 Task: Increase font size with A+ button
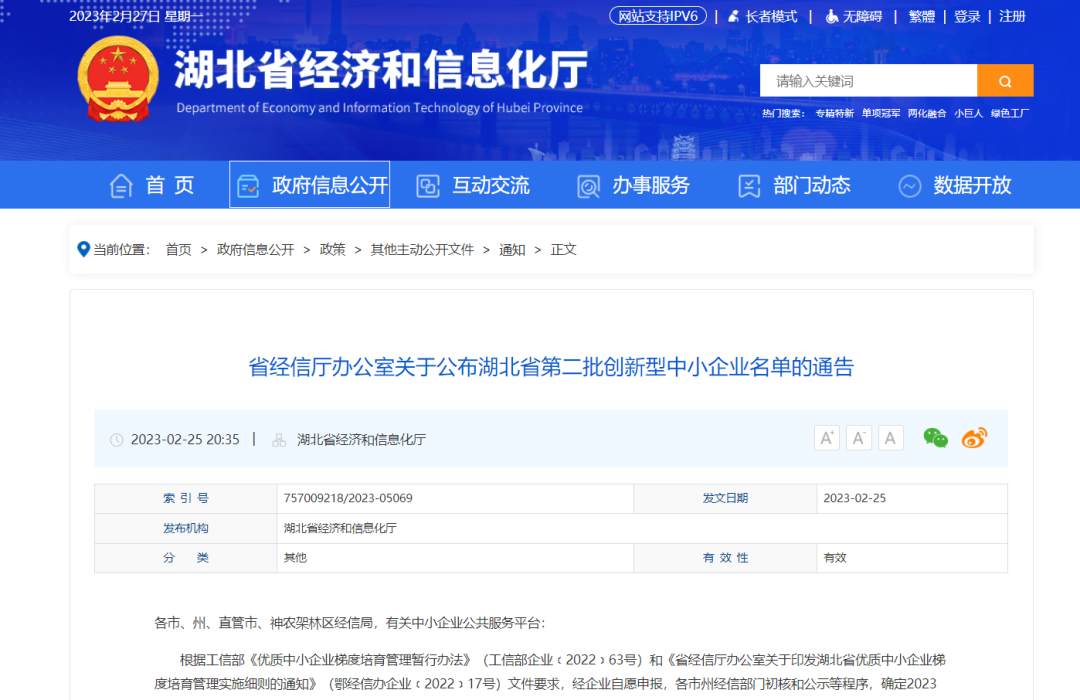pyautogui.click(x=827, y=438)
